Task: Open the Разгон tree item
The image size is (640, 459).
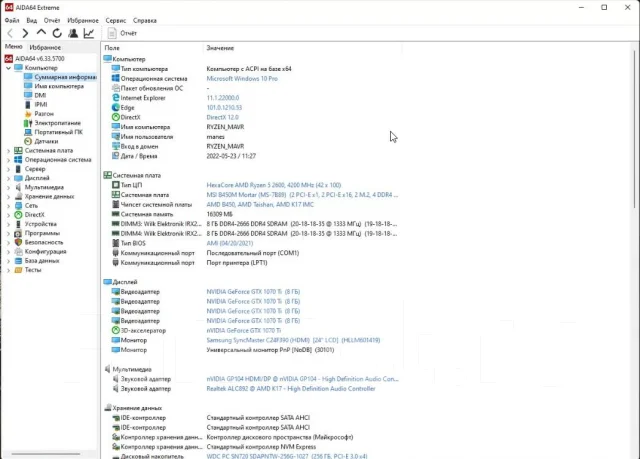Action: (39, 114)
